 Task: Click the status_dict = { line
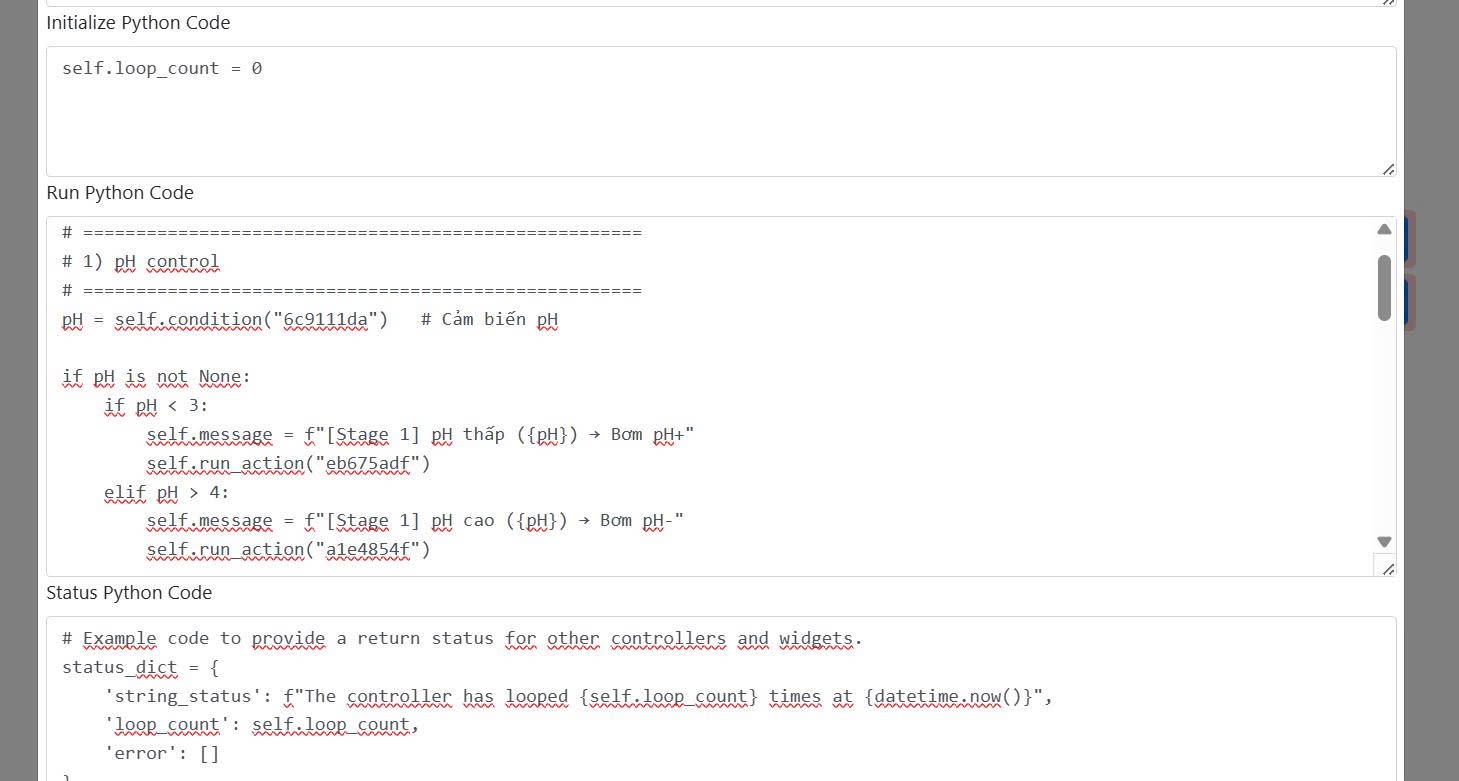pyautogui.click(x=140, y=668)
